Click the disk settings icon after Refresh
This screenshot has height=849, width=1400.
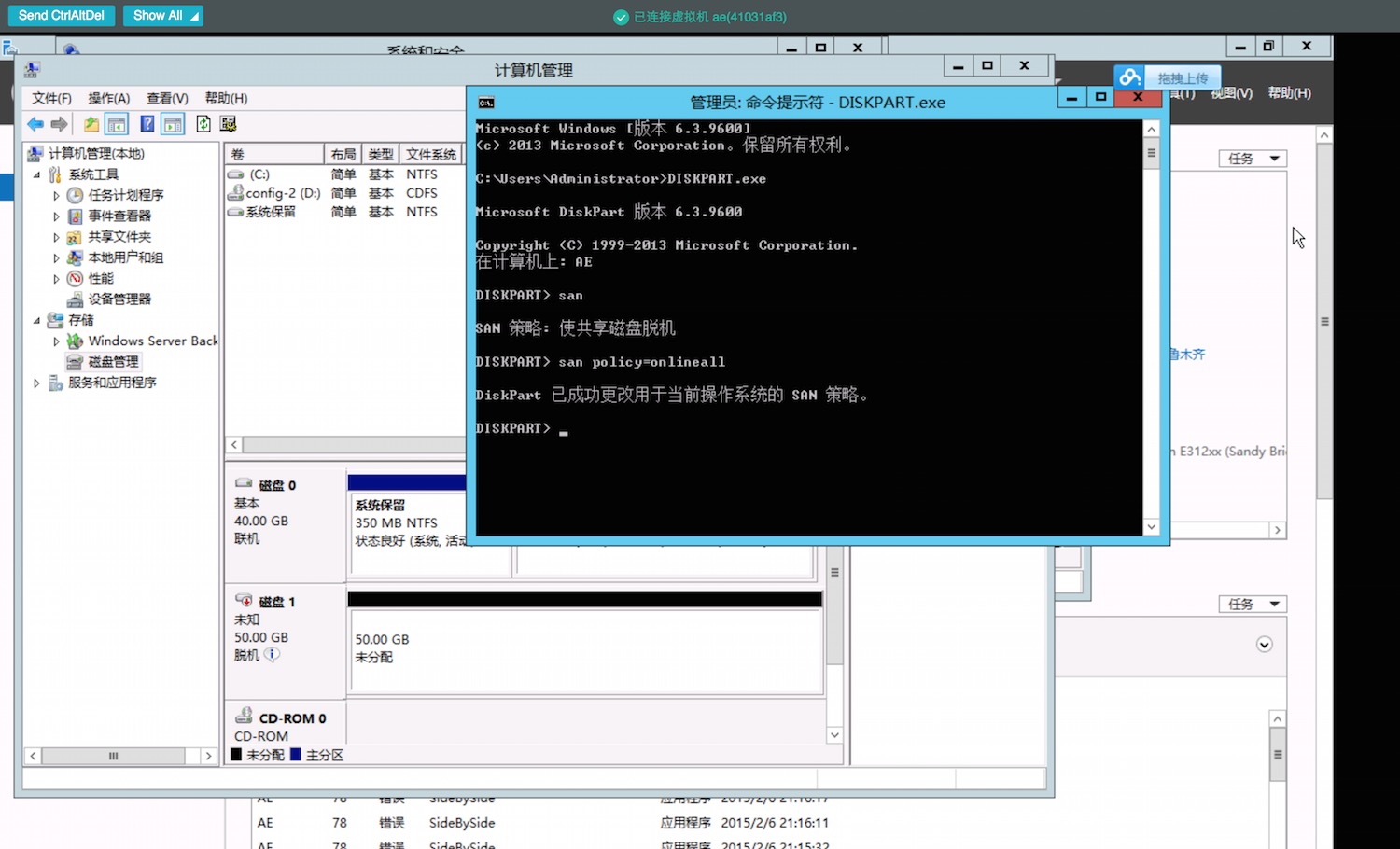[x=228, y=123]
